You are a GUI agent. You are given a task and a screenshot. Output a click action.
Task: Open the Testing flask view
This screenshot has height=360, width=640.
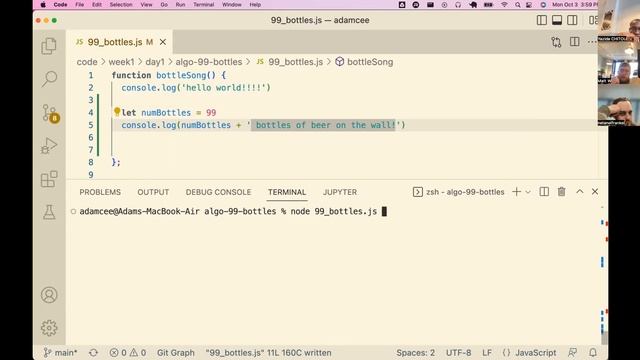tap(49, 212)
